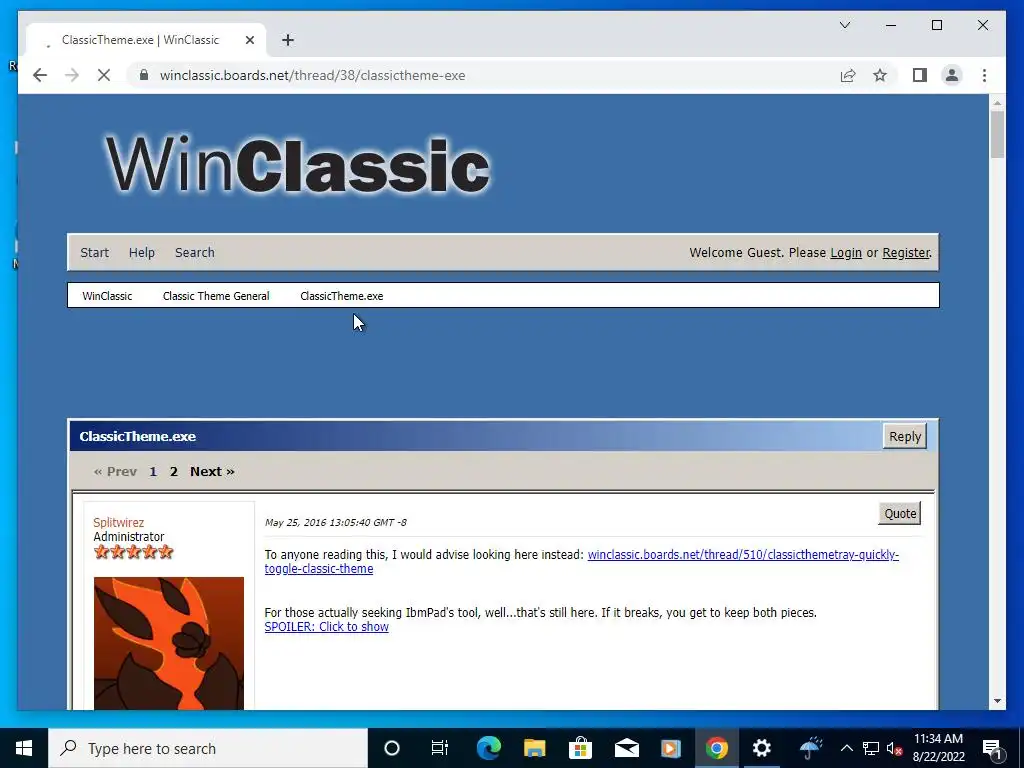Image resolution: width=1024 pixels, height=768 pixels.
Task: Click the address bar URL
Action: (312, 75)
